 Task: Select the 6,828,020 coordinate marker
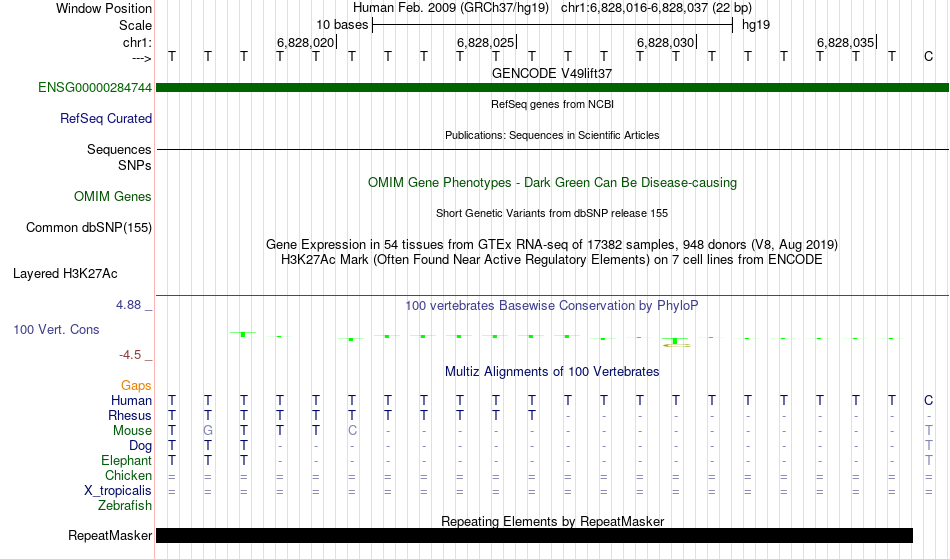(305, 42)
